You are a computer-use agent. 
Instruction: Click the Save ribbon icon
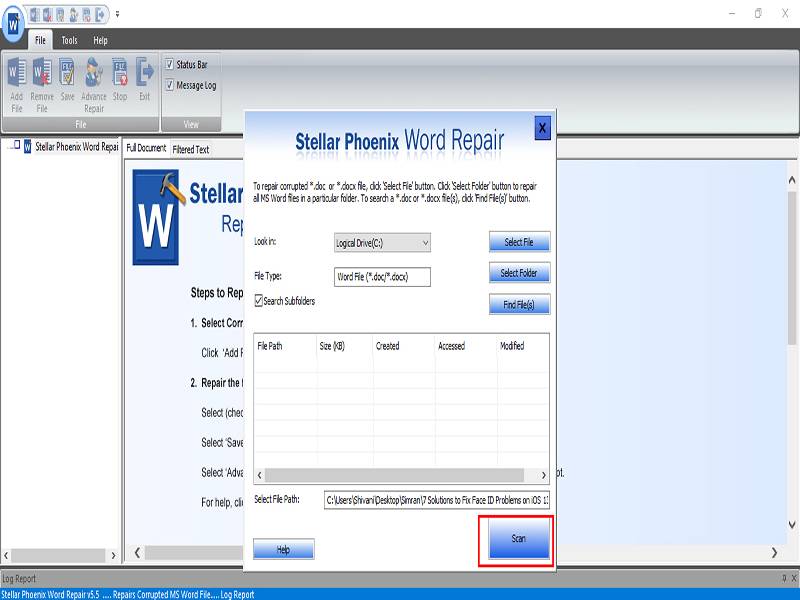click(x=67, y=80)
